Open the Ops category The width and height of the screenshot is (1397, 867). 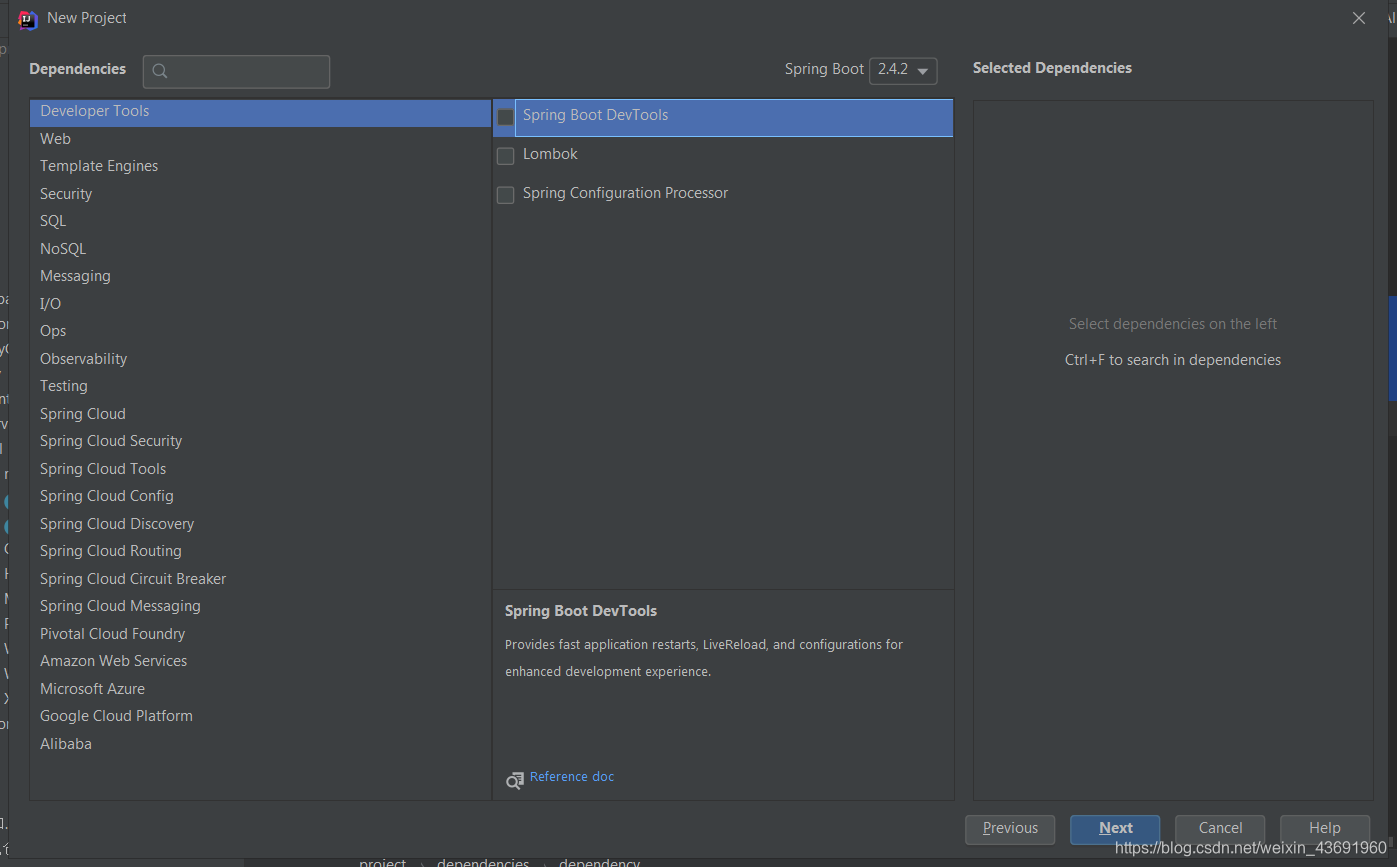click(260, 331)
